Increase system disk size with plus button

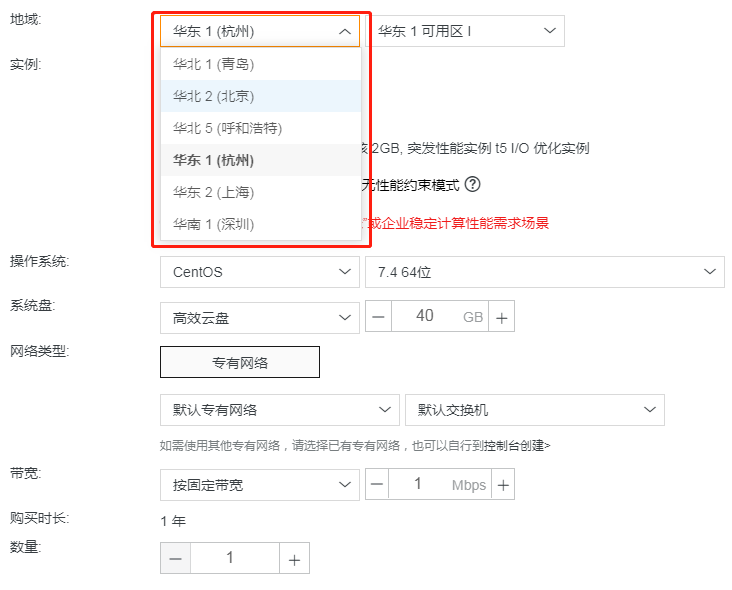point(502,318)
